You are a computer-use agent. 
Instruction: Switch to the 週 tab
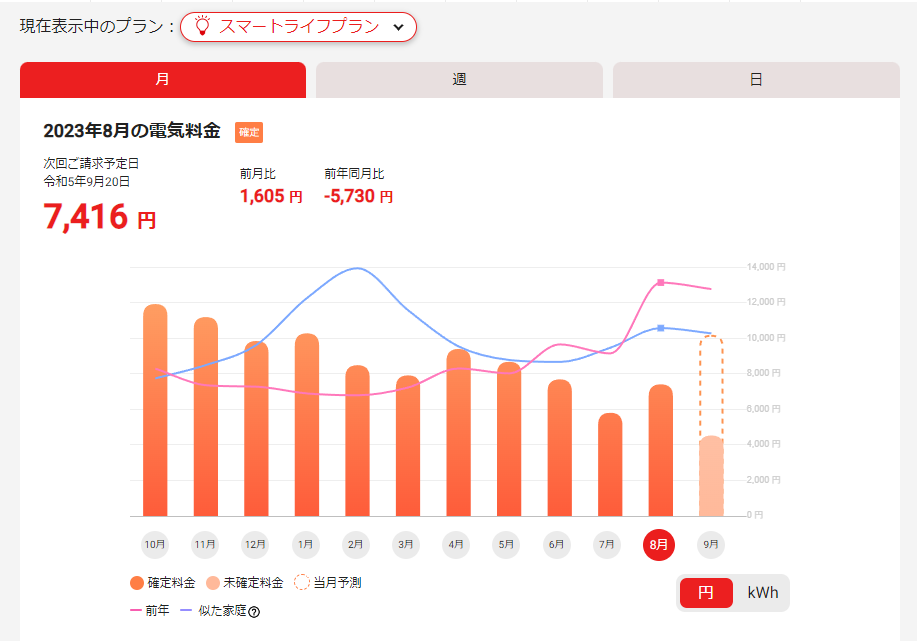459,80
